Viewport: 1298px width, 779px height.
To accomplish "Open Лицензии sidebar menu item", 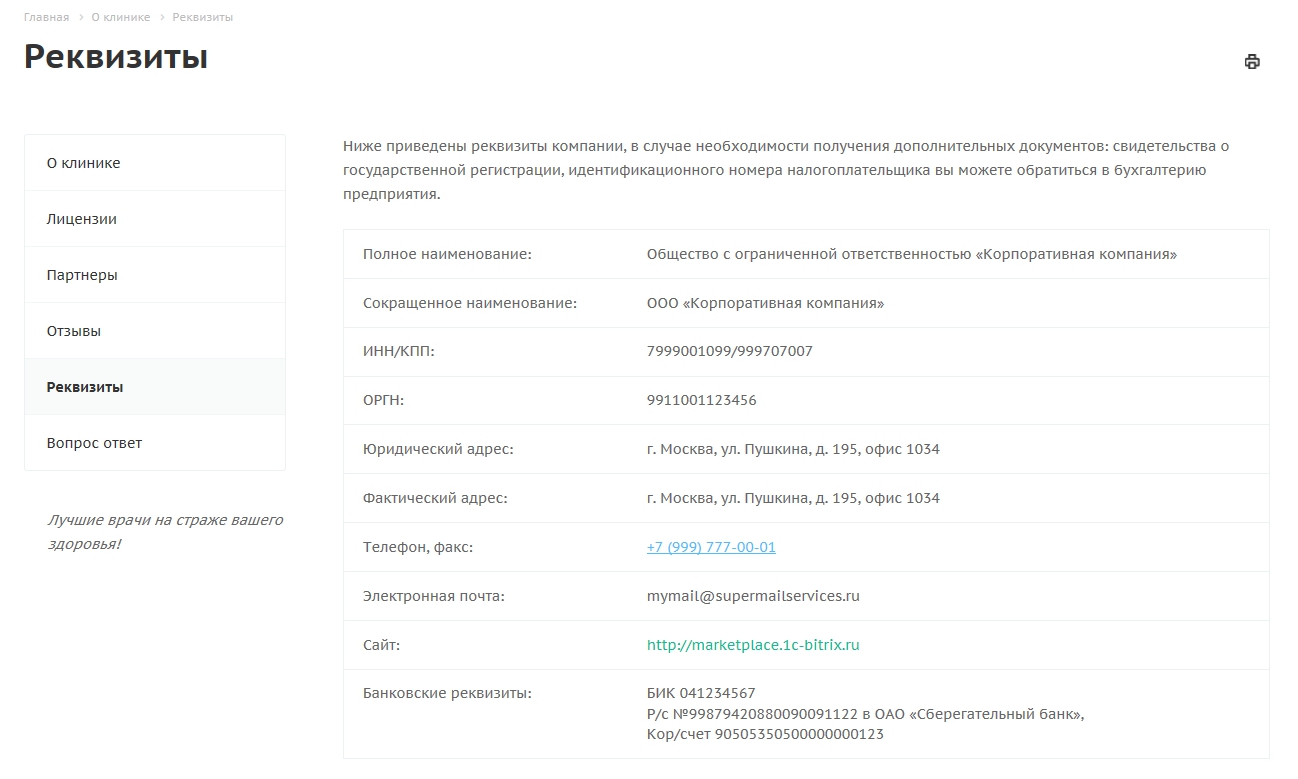I will pyautogui.click(x=155, y=219).
